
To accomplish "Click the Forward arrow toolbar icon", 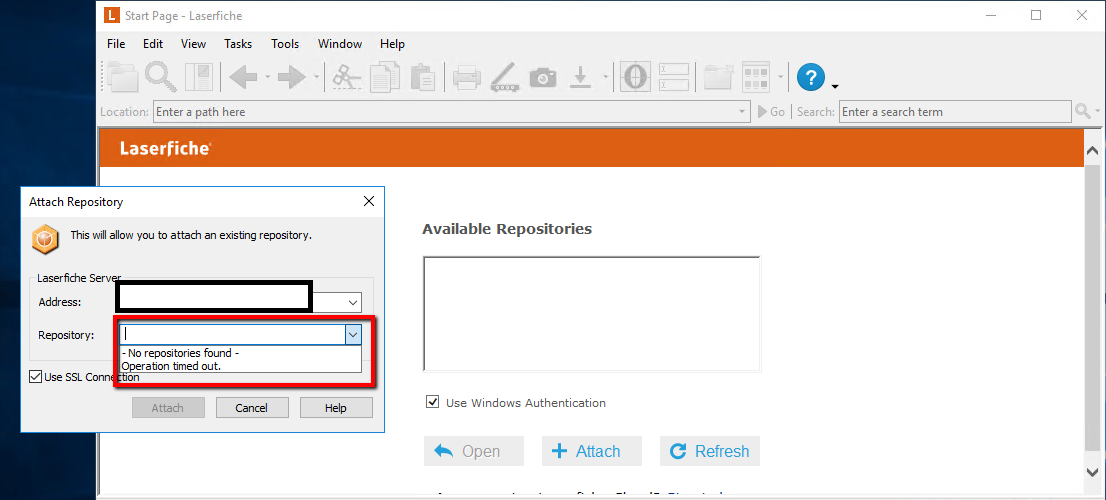I will click(291, 77).
